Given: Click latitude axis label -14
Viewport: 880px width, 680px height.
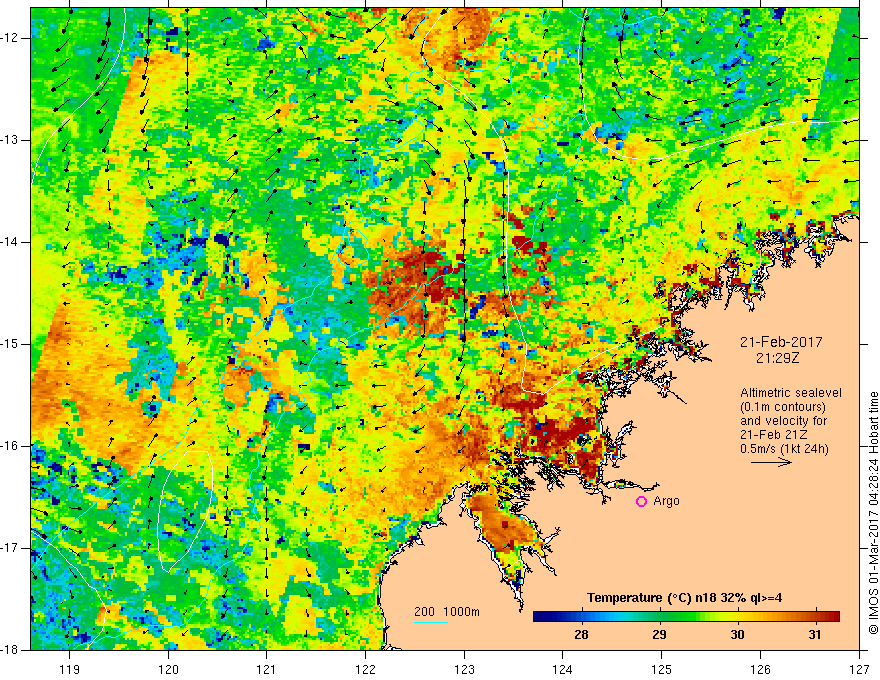Looking at the screenshot, I should click(x=11, y=242).
